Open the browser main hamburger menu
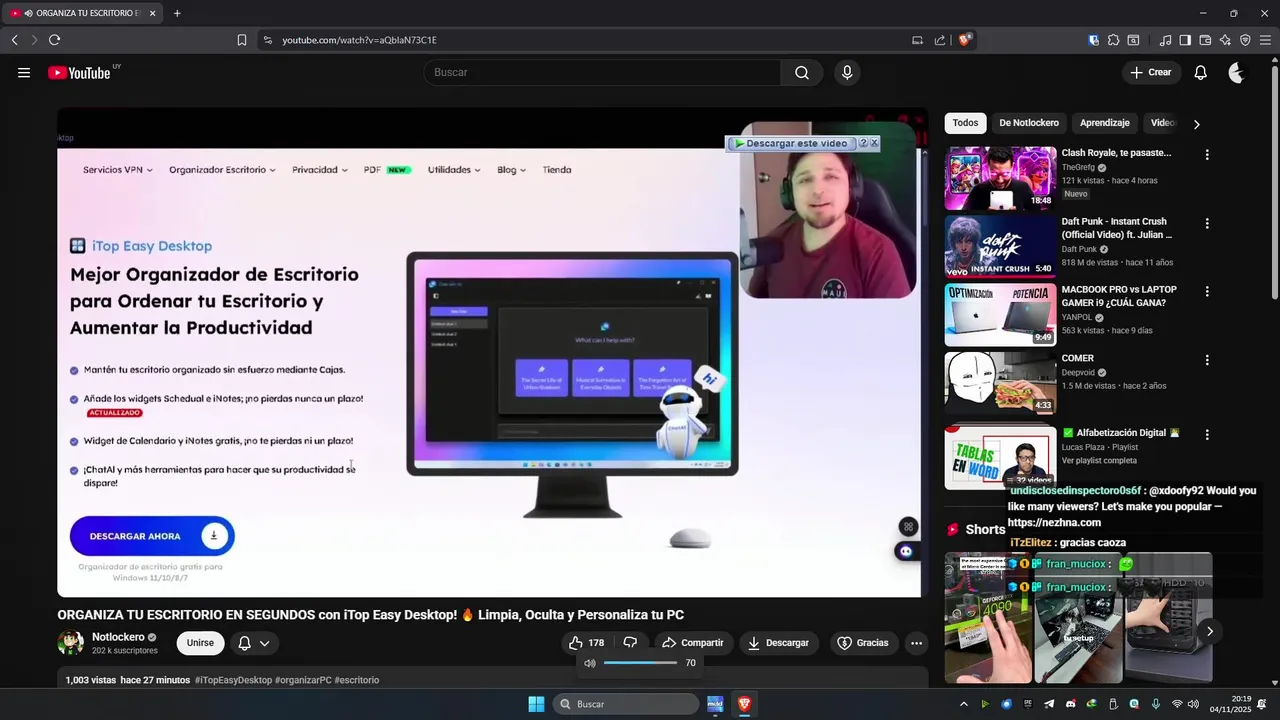 point(1266,40)
